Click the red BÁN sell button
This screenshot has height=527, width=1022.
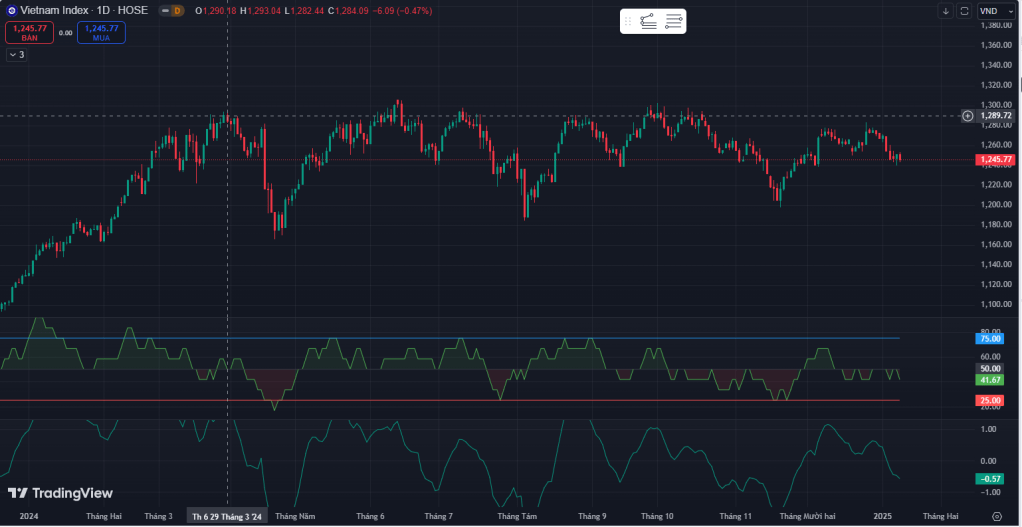coord(29,32)
